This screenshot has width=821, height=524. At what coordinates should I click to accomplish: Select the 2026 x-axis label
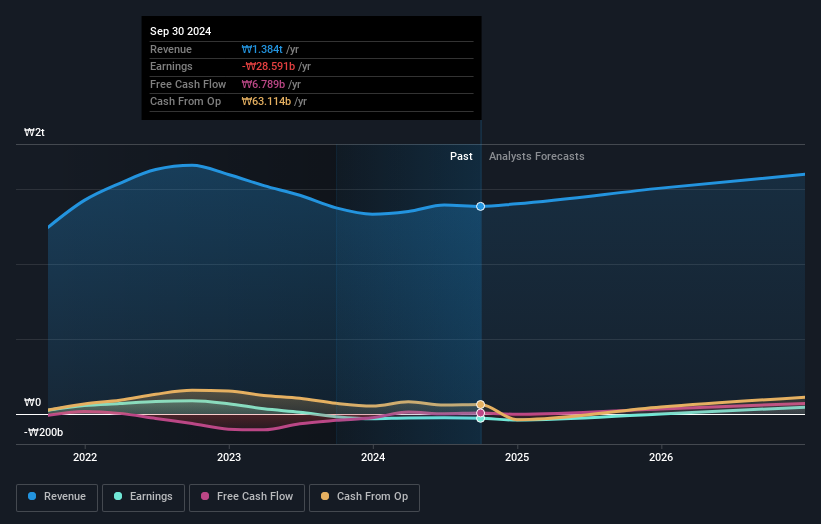coord(661,457)
